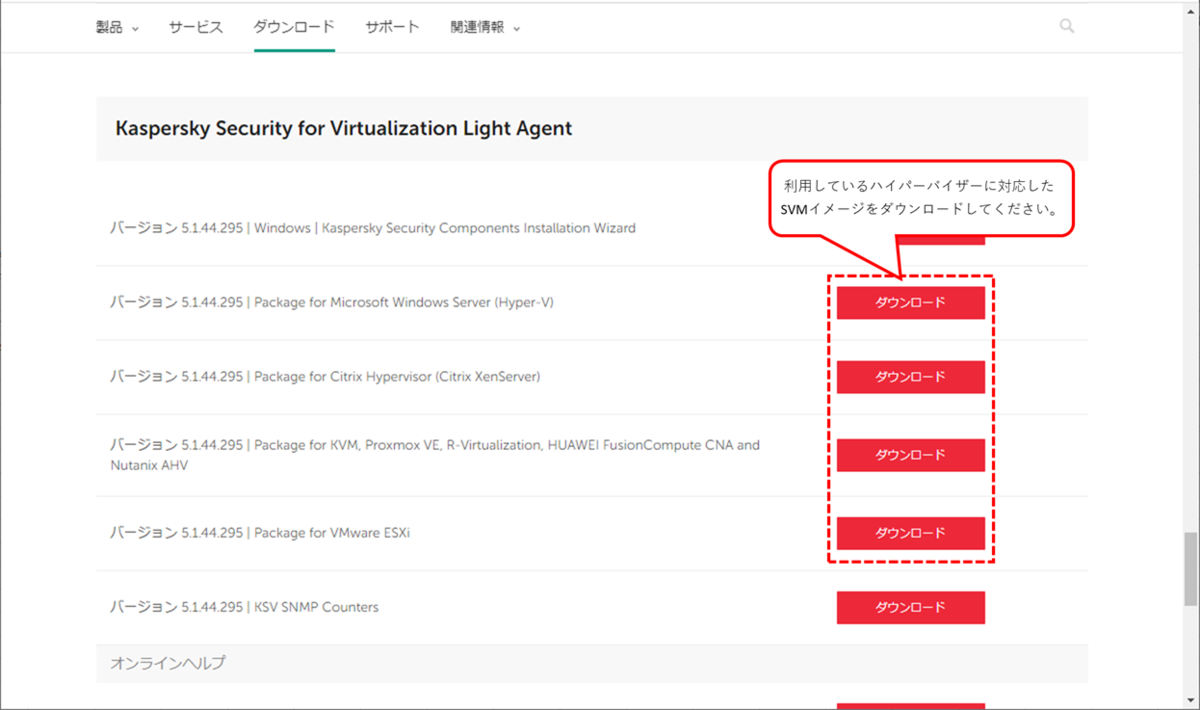Click the Package for KVM, Proxmox VE text

(435, 455)
